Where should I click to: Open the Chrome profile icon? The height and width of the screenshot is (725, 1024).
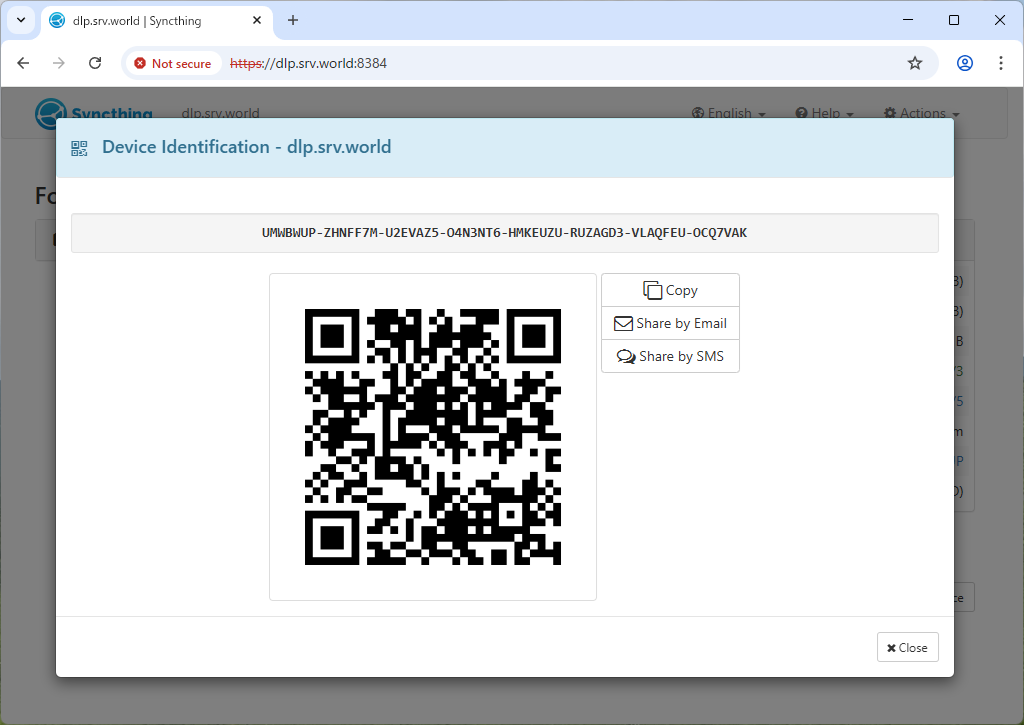point(964,63)
